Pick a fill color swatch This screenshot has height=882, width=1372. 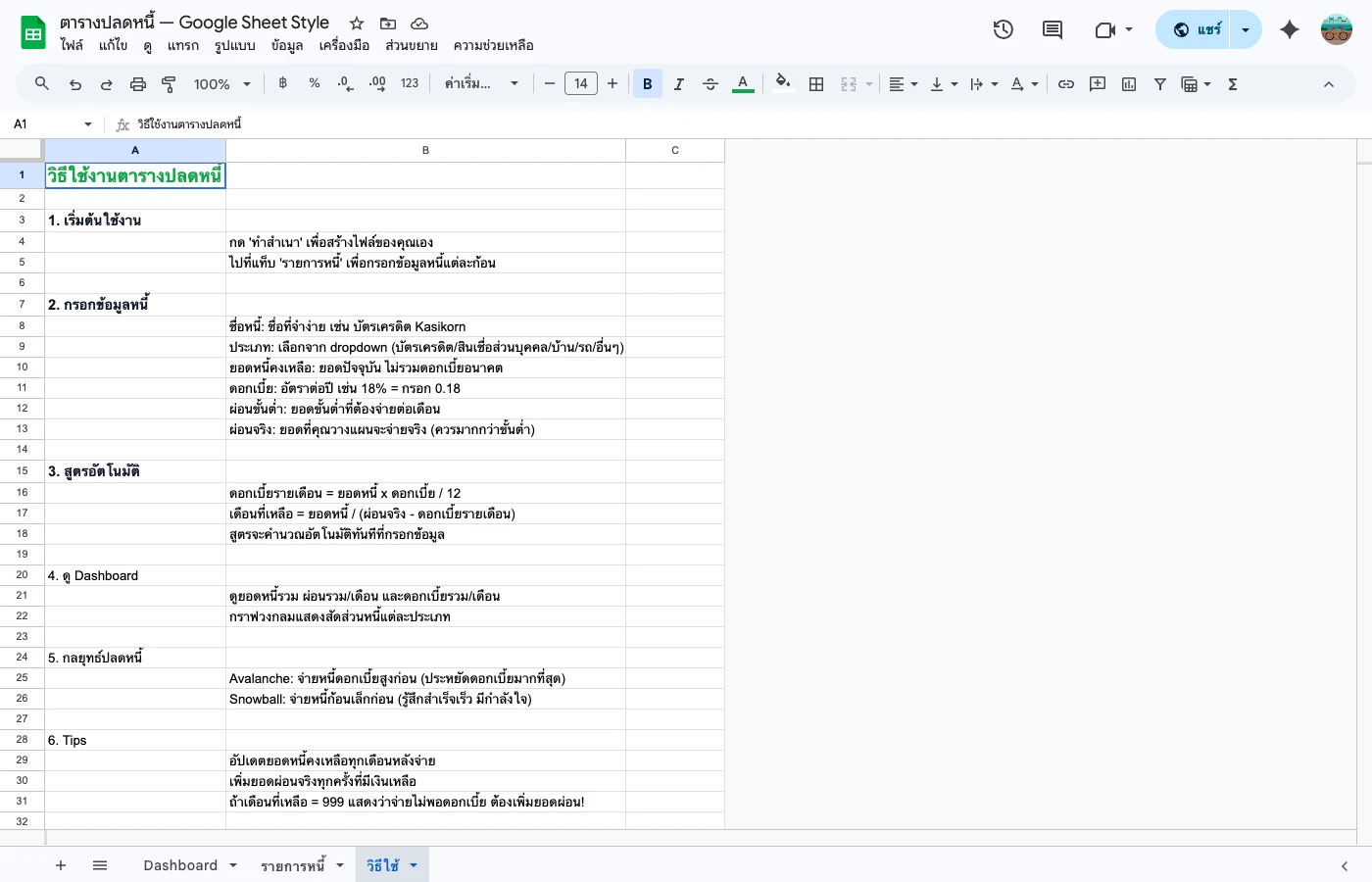pyautogui.click(x=783, y=83)
